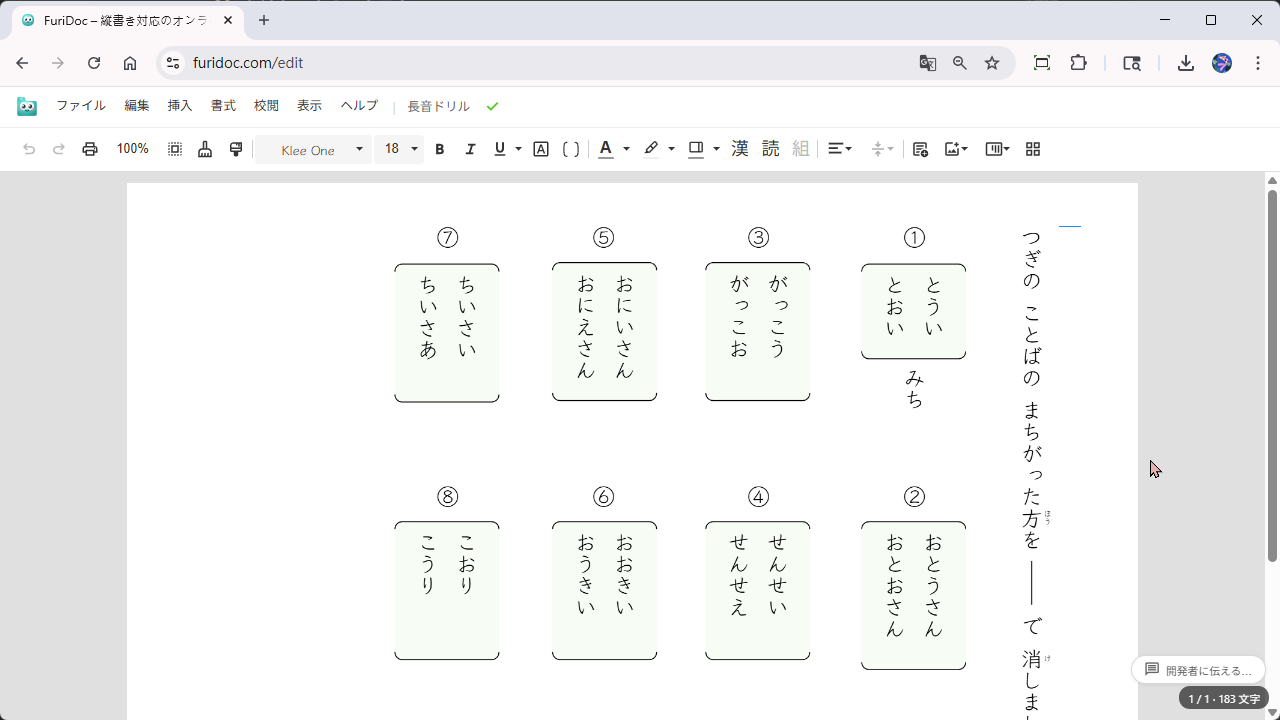Screen dimensions: 1280x720
Task: Select the clear formatting brush icon
Action: pos(205,149)
